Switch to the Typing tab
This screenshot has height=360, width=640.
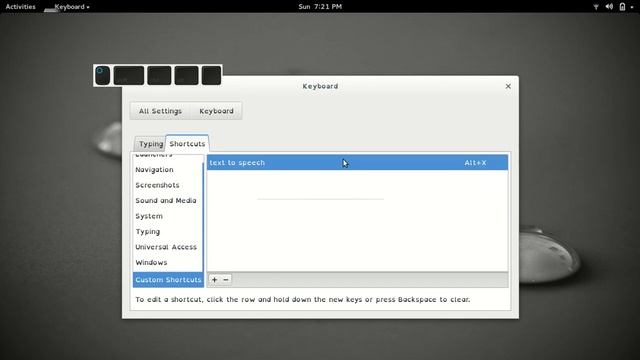(150, 144)
